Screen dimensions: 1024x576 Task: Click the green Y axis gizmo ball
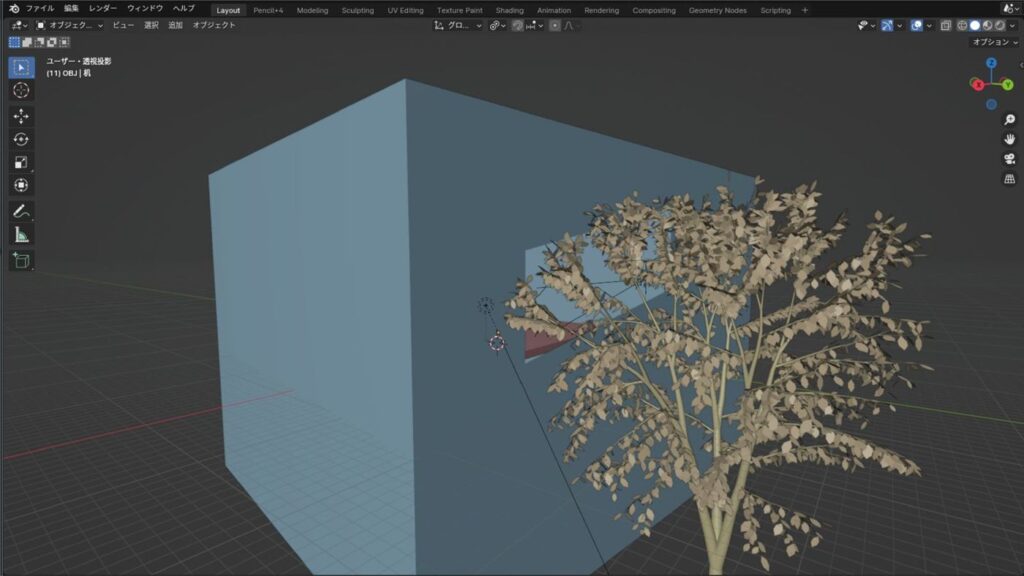1007,85
